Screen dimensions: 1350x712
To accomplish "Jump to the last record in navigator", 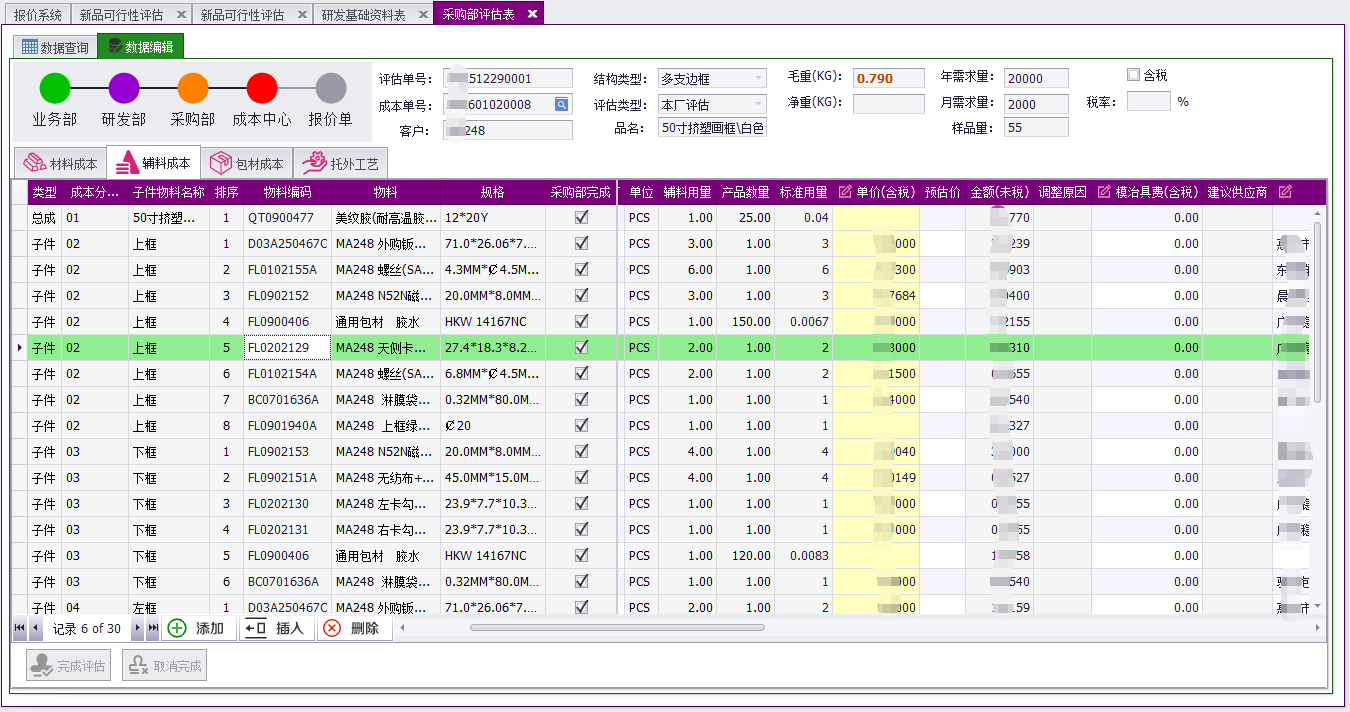I will pyautogui.click(x=153, y=629).
